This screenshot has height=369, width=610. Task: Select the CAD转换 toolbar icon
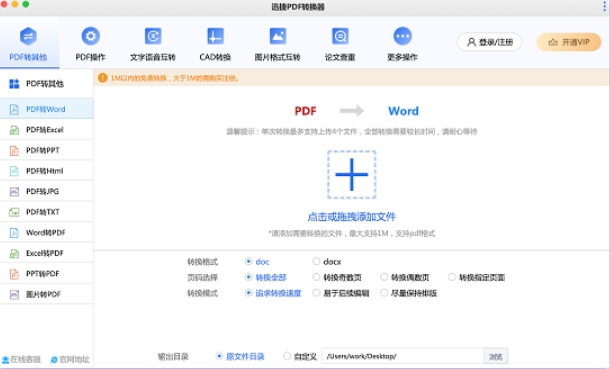(x=215, y=36)
